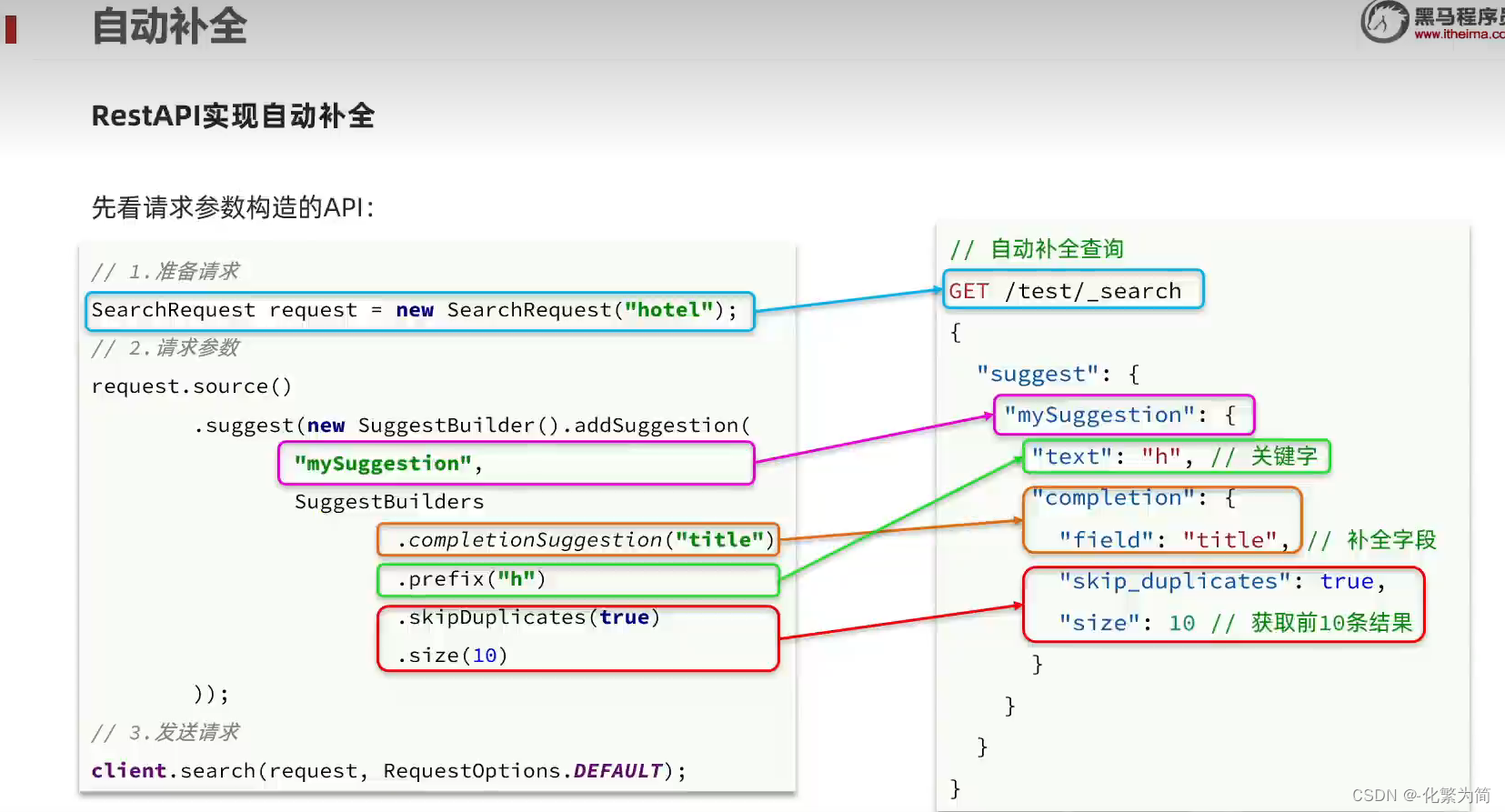Click the "mySuggestion", Java string line
The width and height of the screenshot is (1505, 812).
click(x=387, y=464)
